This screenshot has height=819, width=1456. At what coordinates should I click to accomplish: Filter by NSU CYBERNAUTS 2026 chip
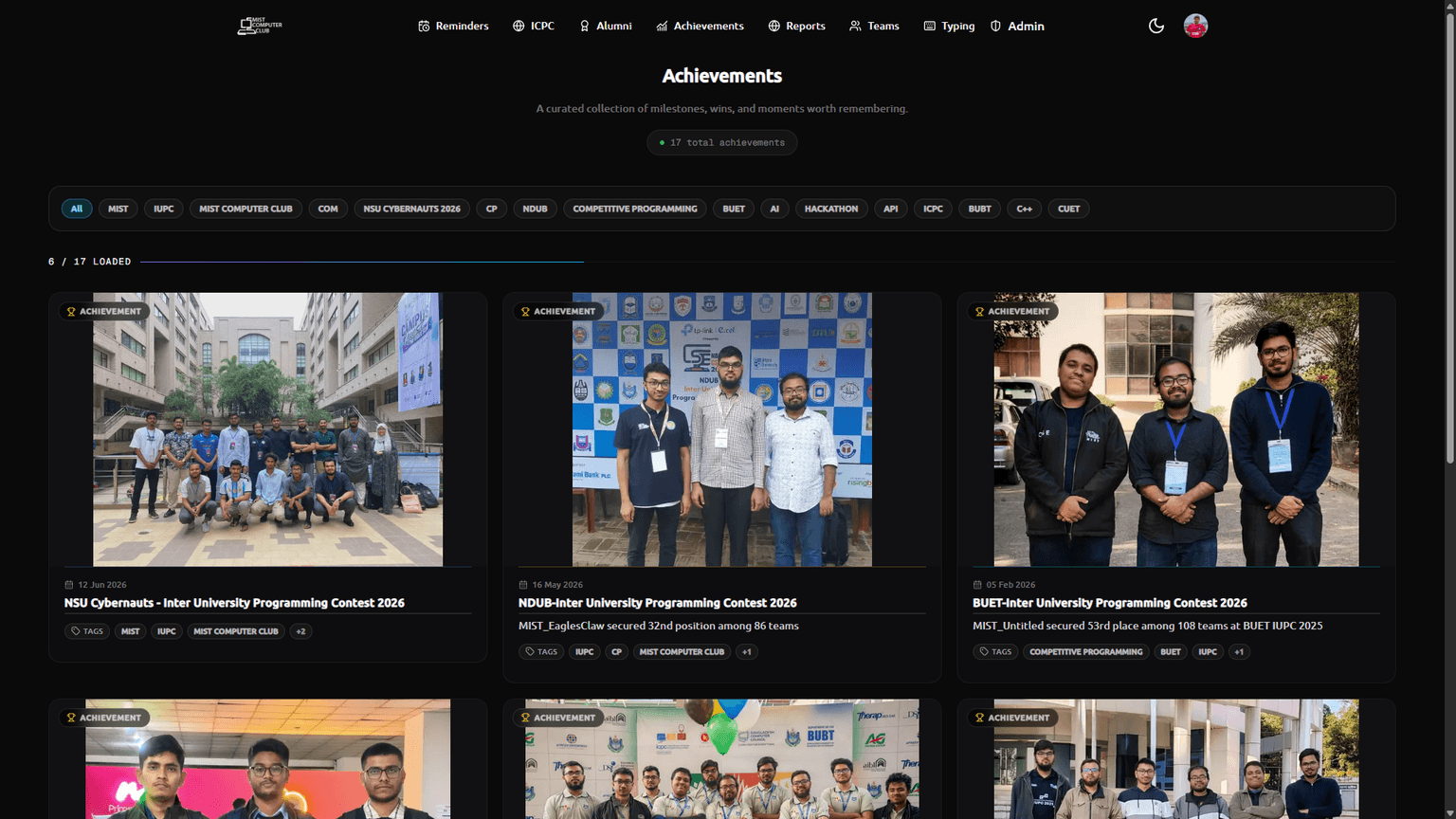click(x=411, y=209)
